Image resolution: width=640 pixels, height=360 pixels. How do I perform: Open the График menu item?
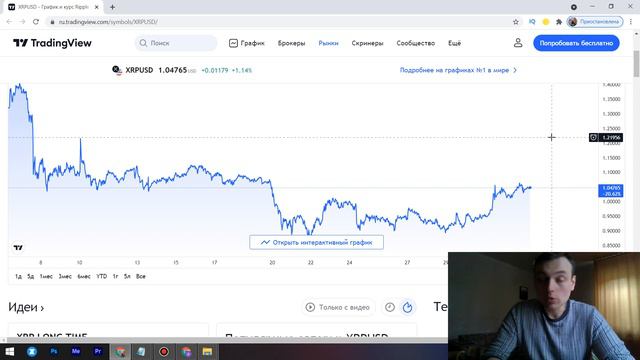click(247, 43)
